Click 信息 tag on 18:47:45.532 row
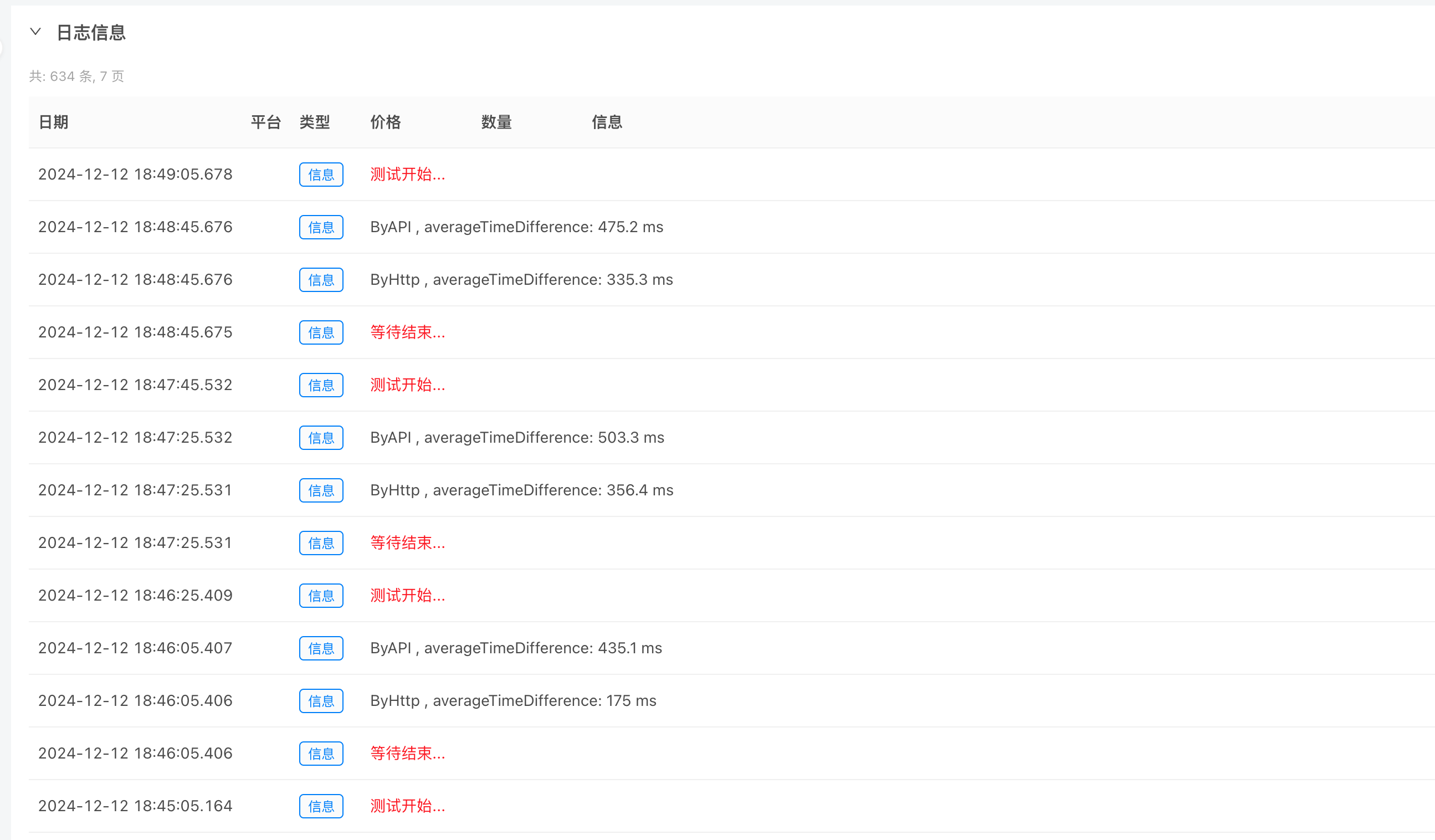 (x=321, y=385)
